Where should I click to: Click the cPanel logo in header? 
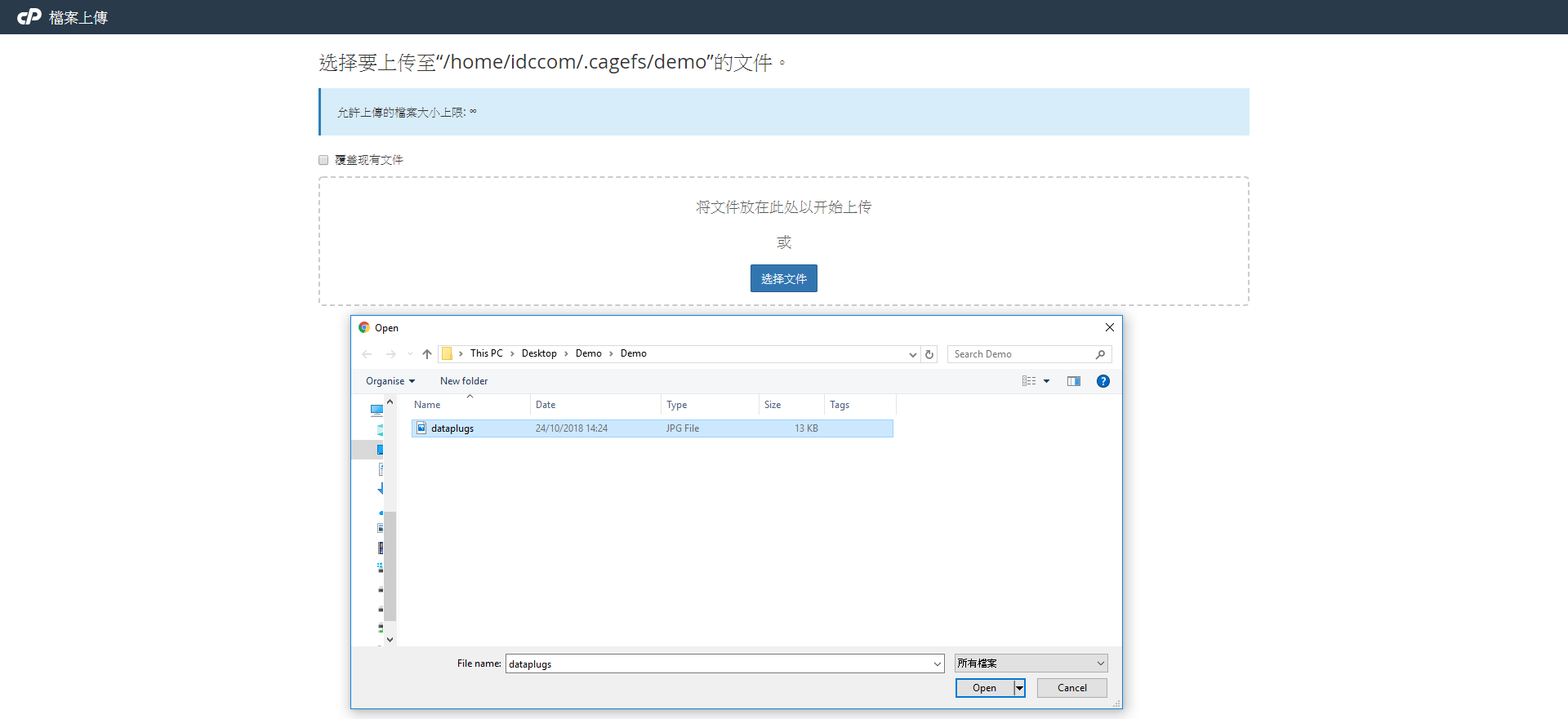pos(29,16)
